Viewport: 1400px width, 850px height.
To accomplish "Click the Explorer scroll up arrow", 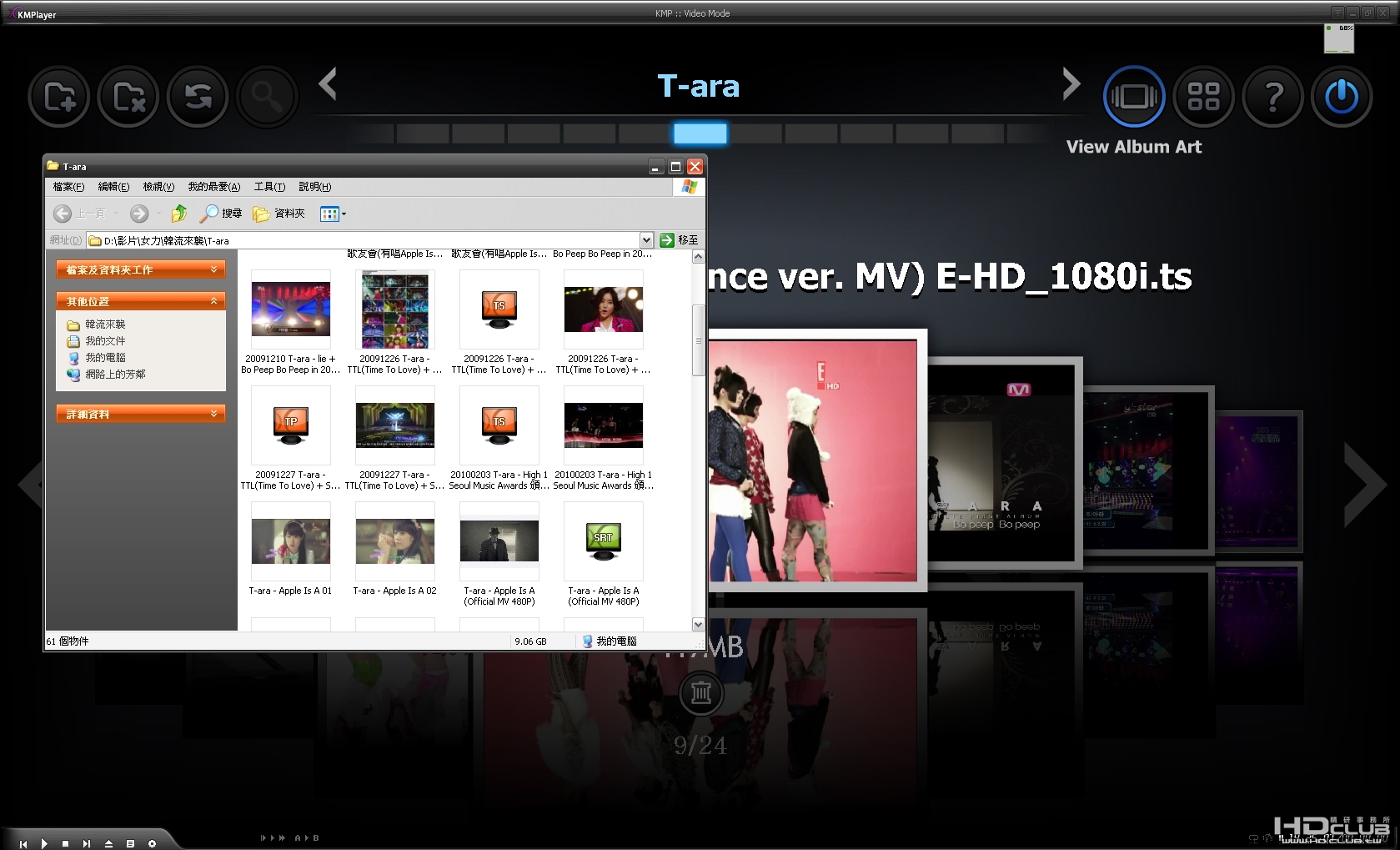I will tap(698, 257).
